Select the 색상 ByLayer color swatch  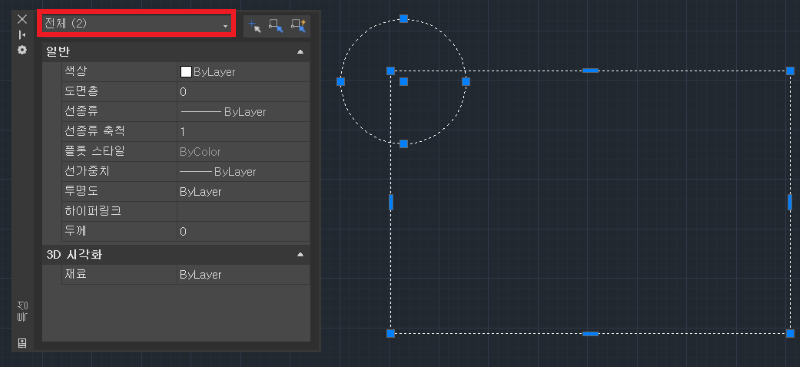point(186,72)
